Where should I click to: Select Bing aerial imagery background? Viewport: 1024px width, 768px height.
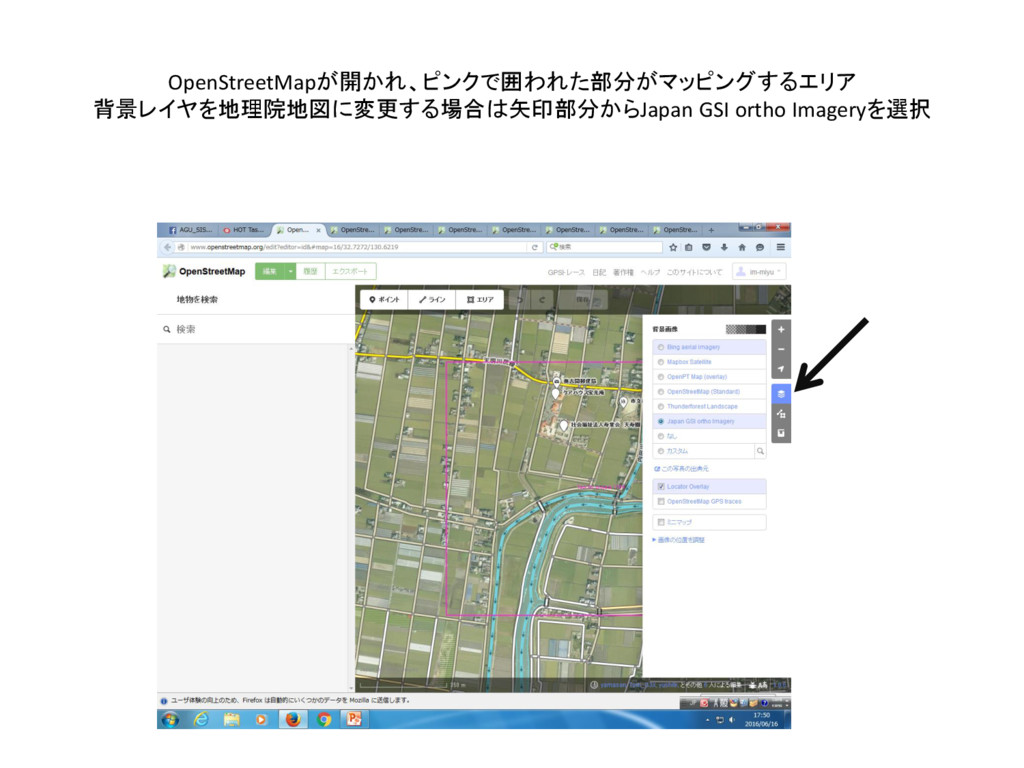point(709,347)
